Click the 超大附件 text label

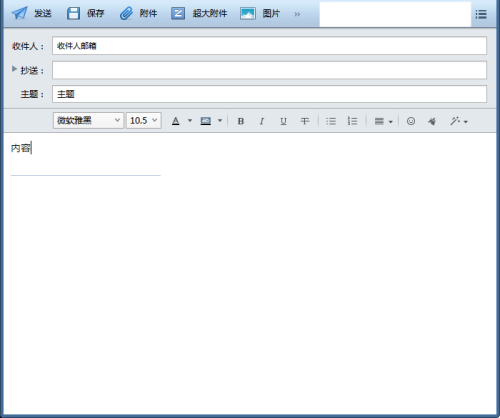[x=210, y=13]
